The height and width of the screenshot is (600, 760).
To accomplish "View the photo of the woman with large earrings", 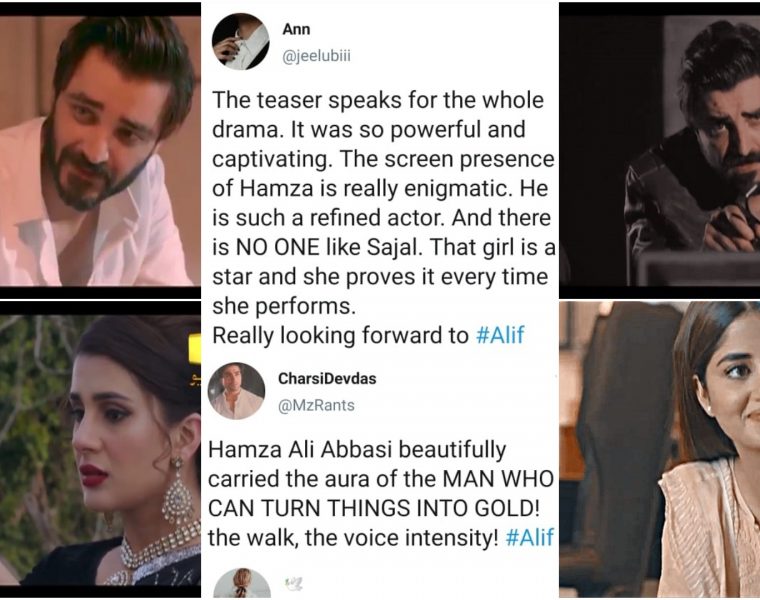I will pos(100,450).
